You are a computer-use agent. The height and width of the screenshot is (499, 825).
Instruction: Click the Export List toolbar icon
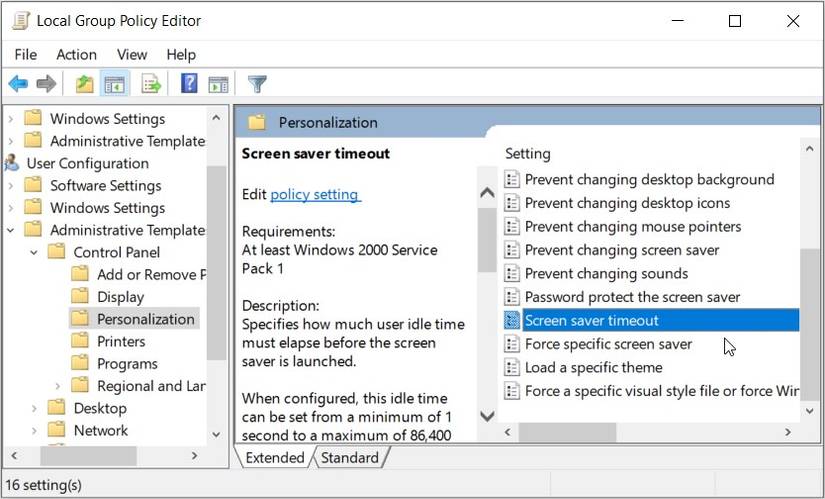(x=151, y=84)
